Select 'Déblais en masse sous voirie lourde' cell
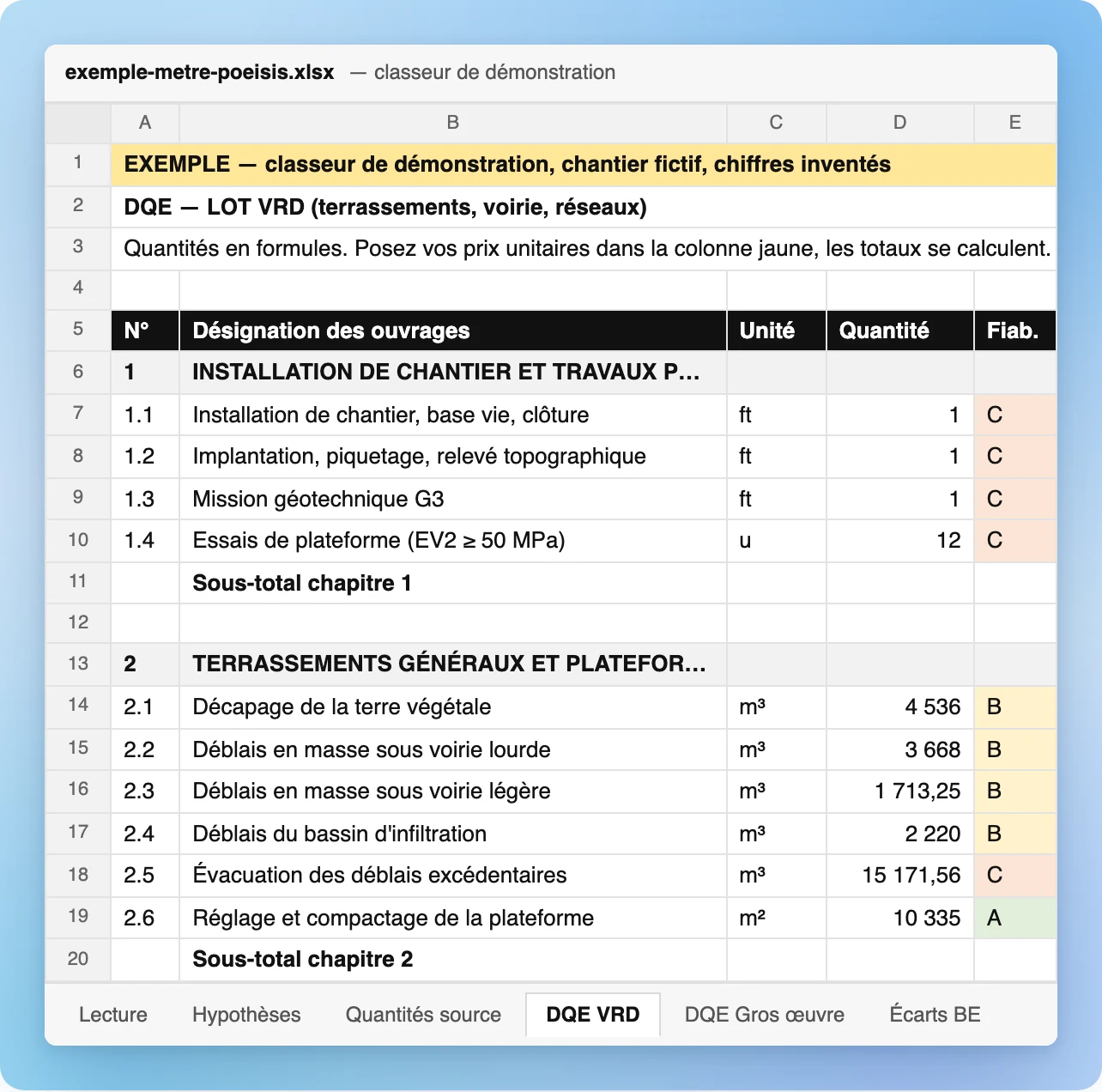The height and width of the screenshot is (1092, 1102). (x=453, y=749)
